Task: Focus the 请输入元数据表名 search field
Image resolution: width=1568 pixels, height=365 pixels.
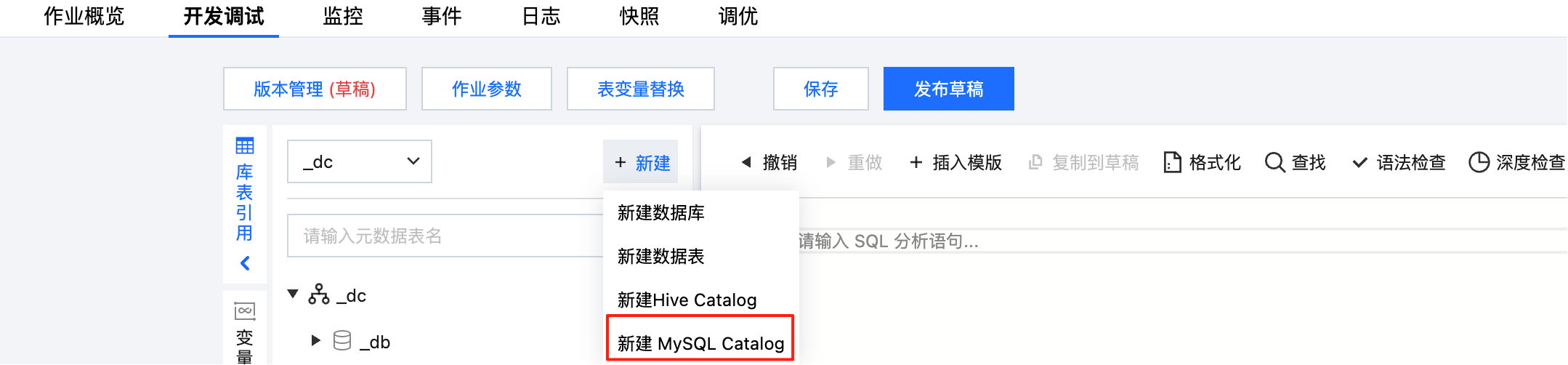Action: pos(443,236)
